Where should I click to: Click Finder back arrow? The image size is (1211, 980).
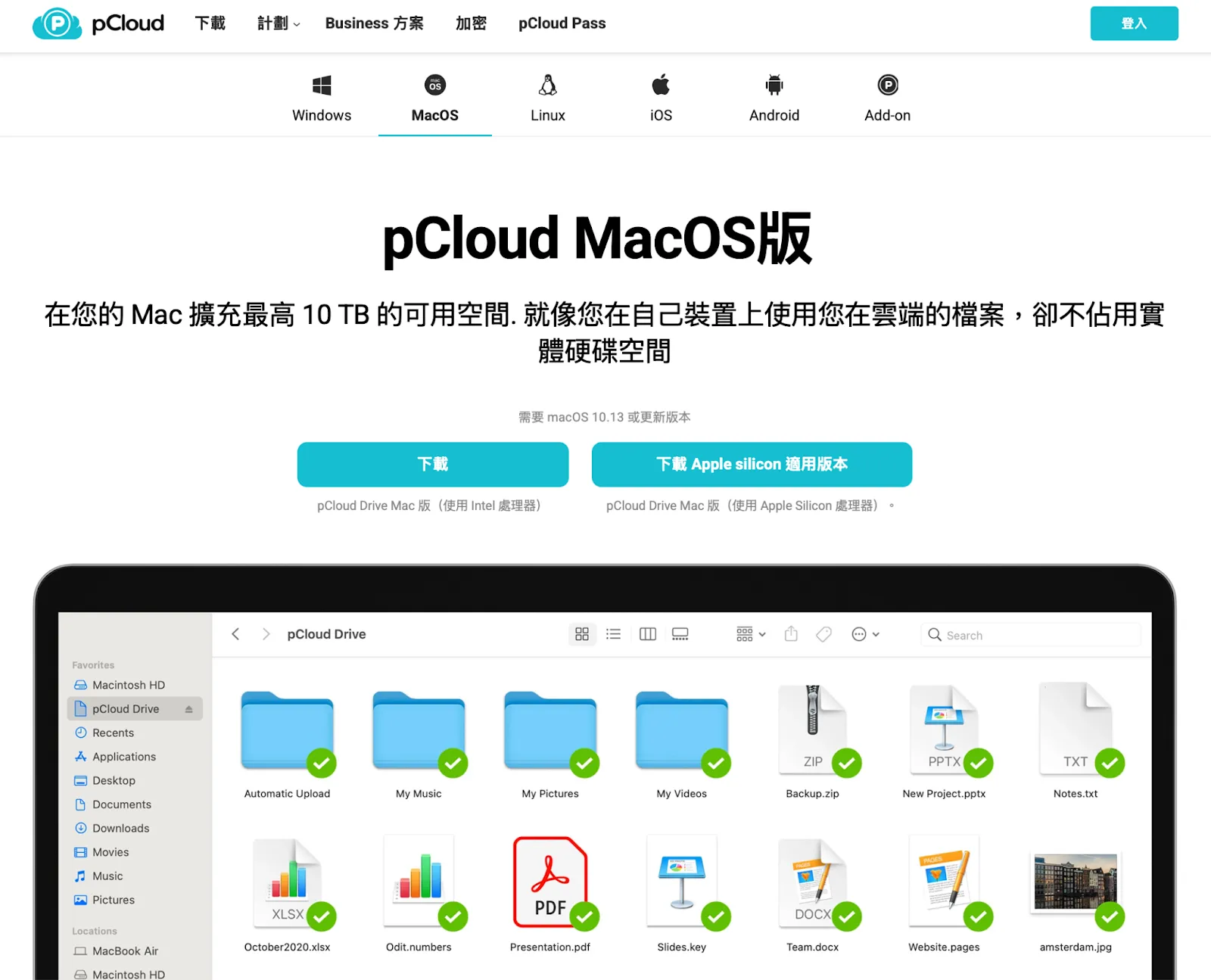(235, 634)
